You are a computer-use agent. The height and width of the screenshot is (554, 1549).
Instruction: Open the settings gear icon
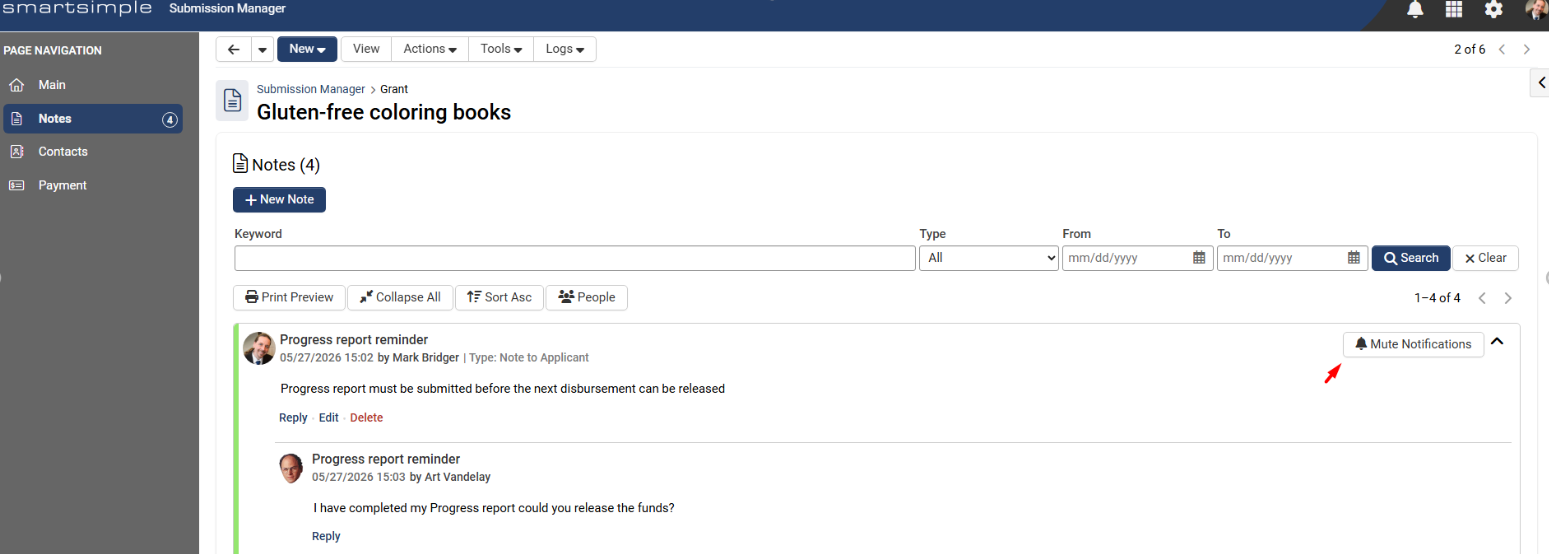[1493, 9]
